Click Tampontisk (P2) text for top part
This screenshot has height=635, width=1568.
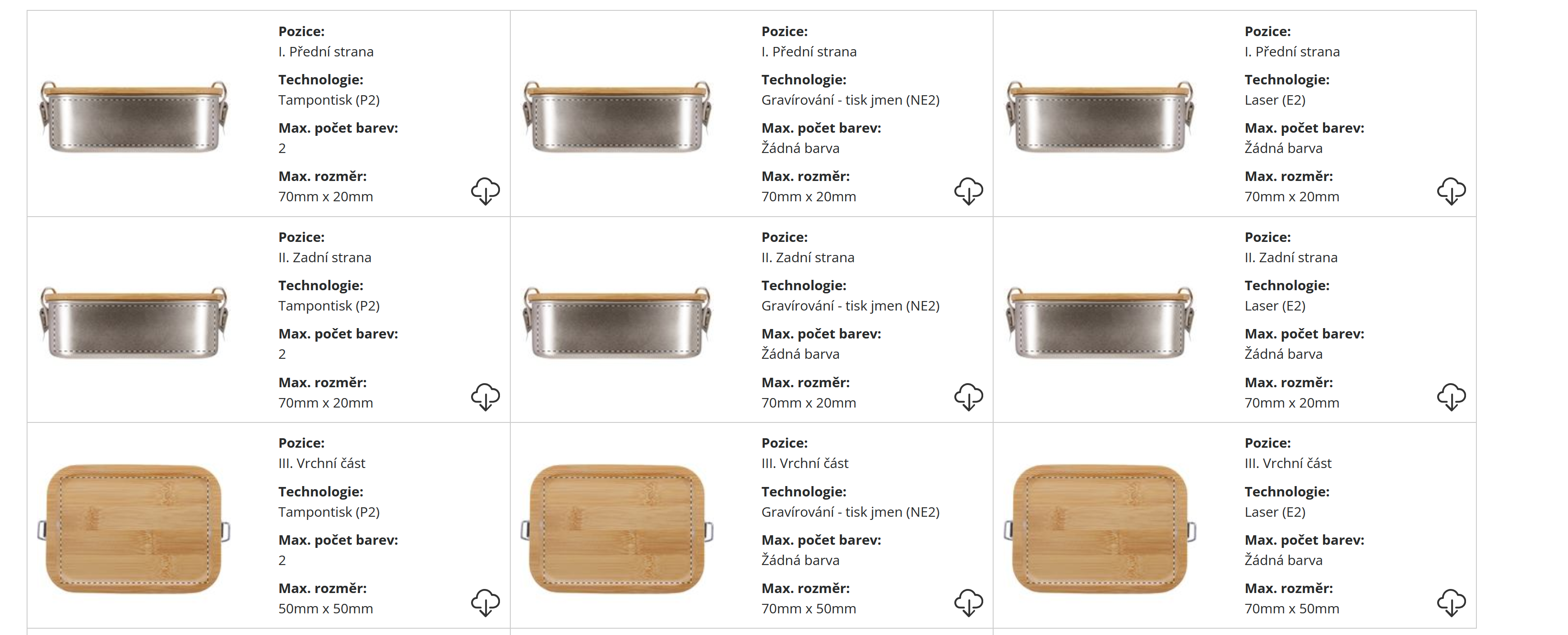point(328,512)
